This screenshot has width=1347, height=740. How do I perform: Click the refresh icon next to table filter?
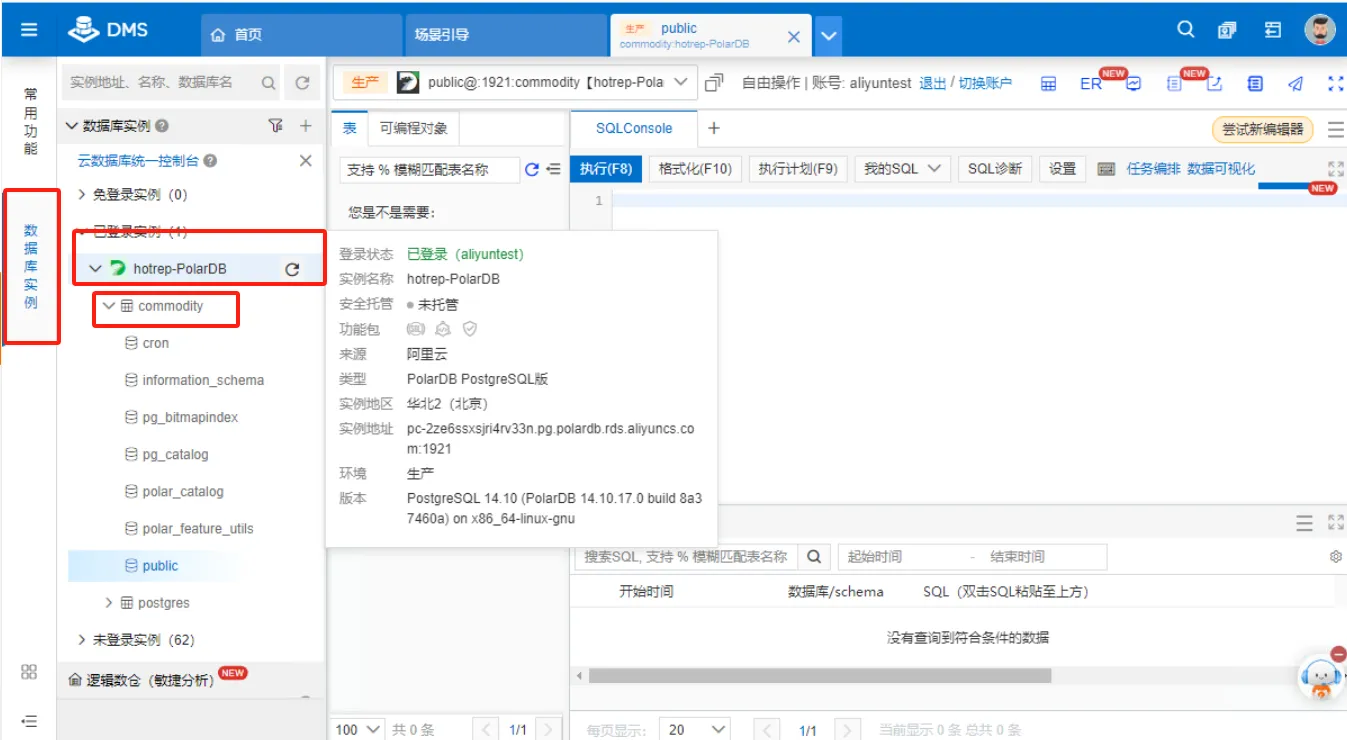532,170
